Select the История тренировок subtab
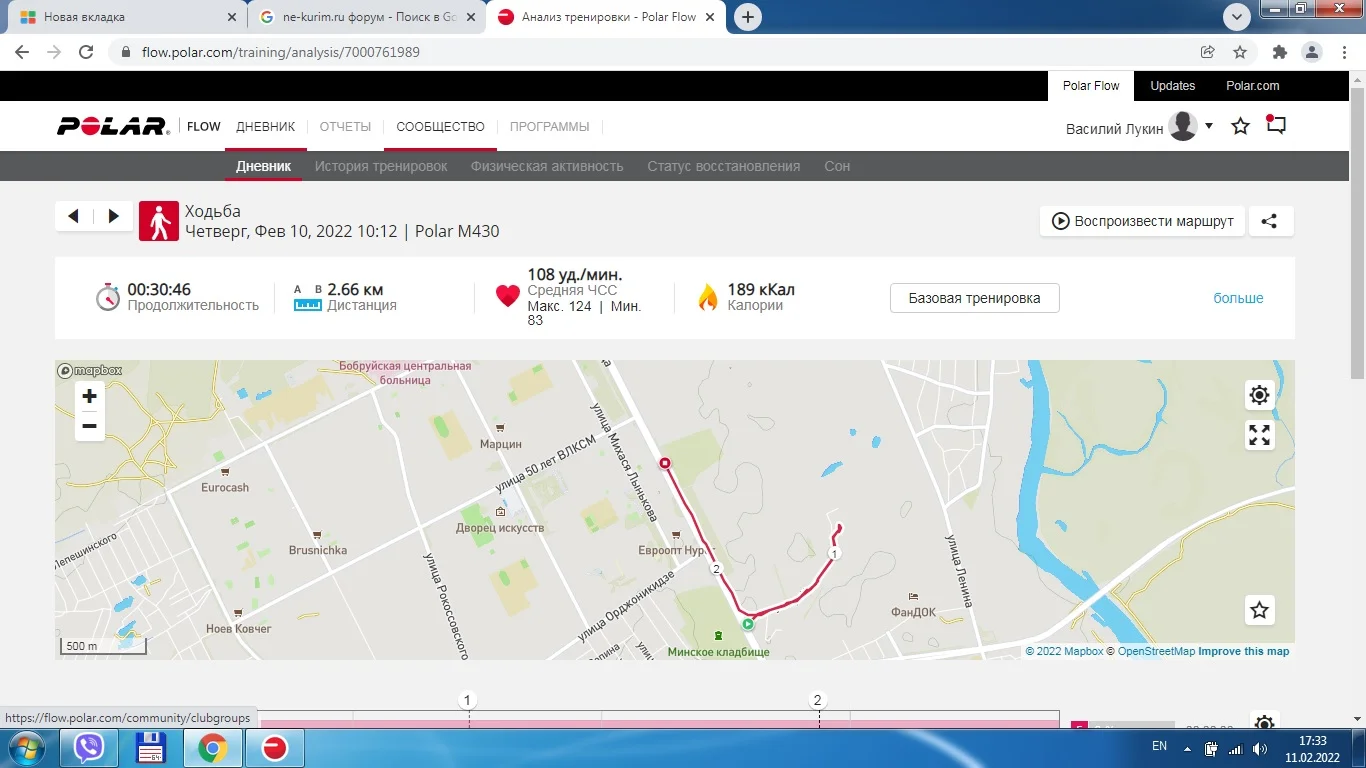1366x768 pixels. pos(381,166)
